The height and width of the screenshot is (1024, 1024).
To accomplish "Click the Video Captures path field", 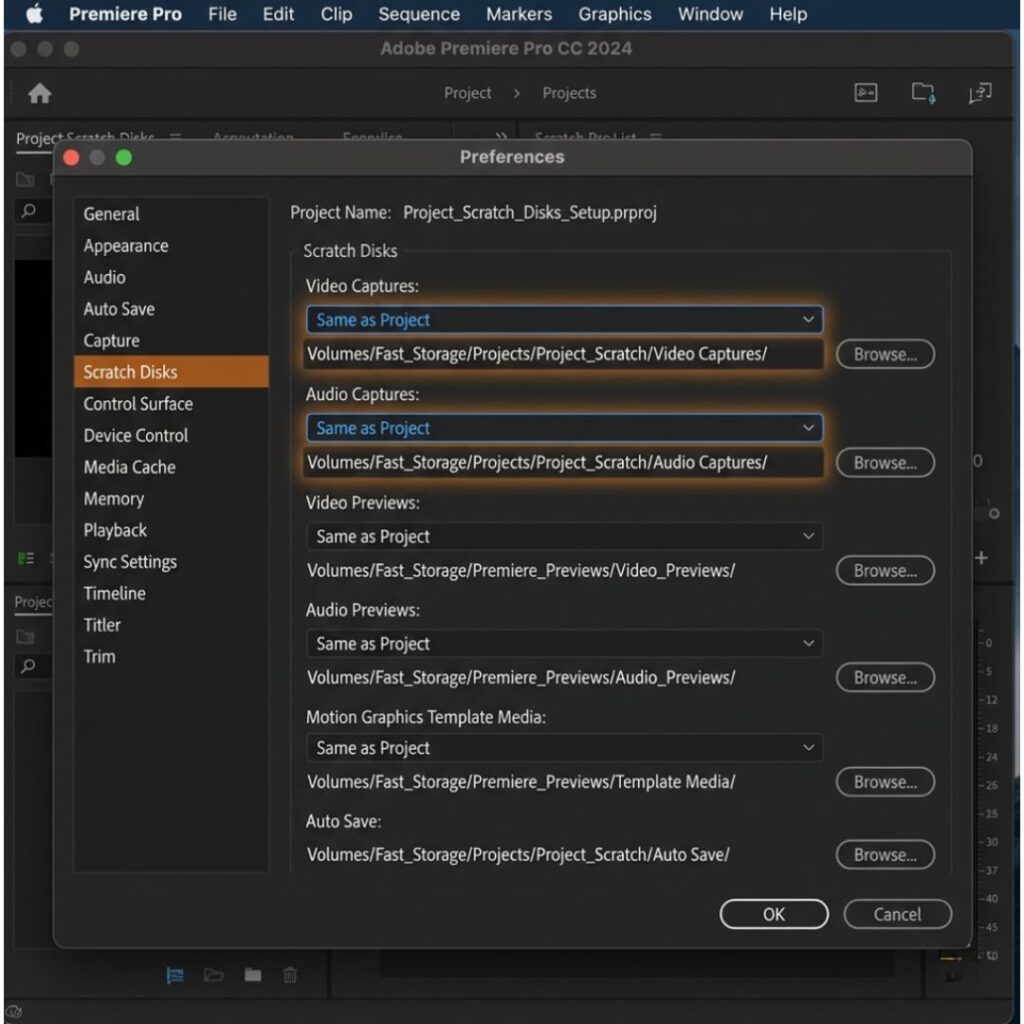I will 564,354.
